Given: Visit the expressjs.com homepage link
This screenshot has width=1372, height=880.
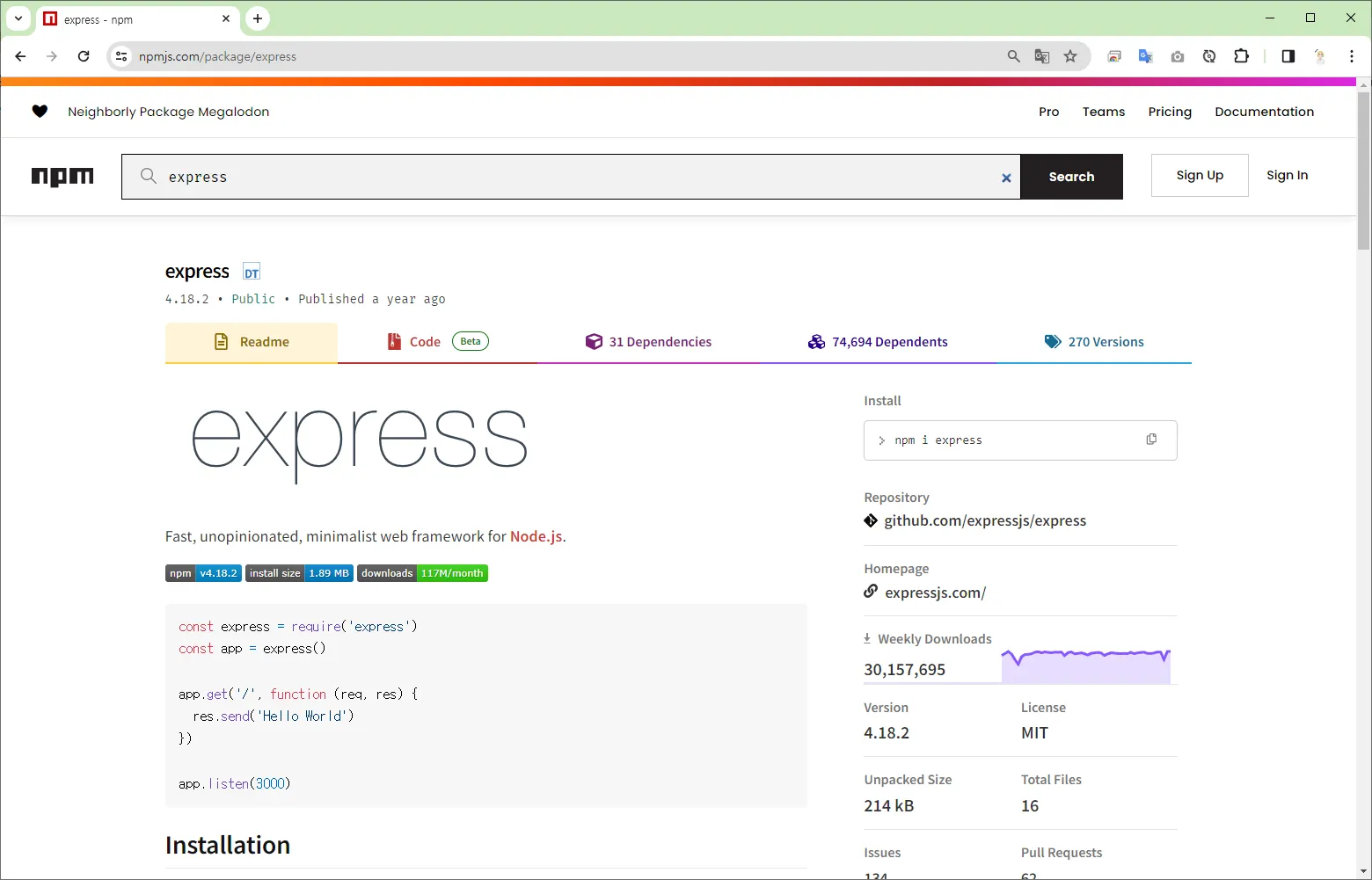Looking at the screenshot, I should point(935,593).
